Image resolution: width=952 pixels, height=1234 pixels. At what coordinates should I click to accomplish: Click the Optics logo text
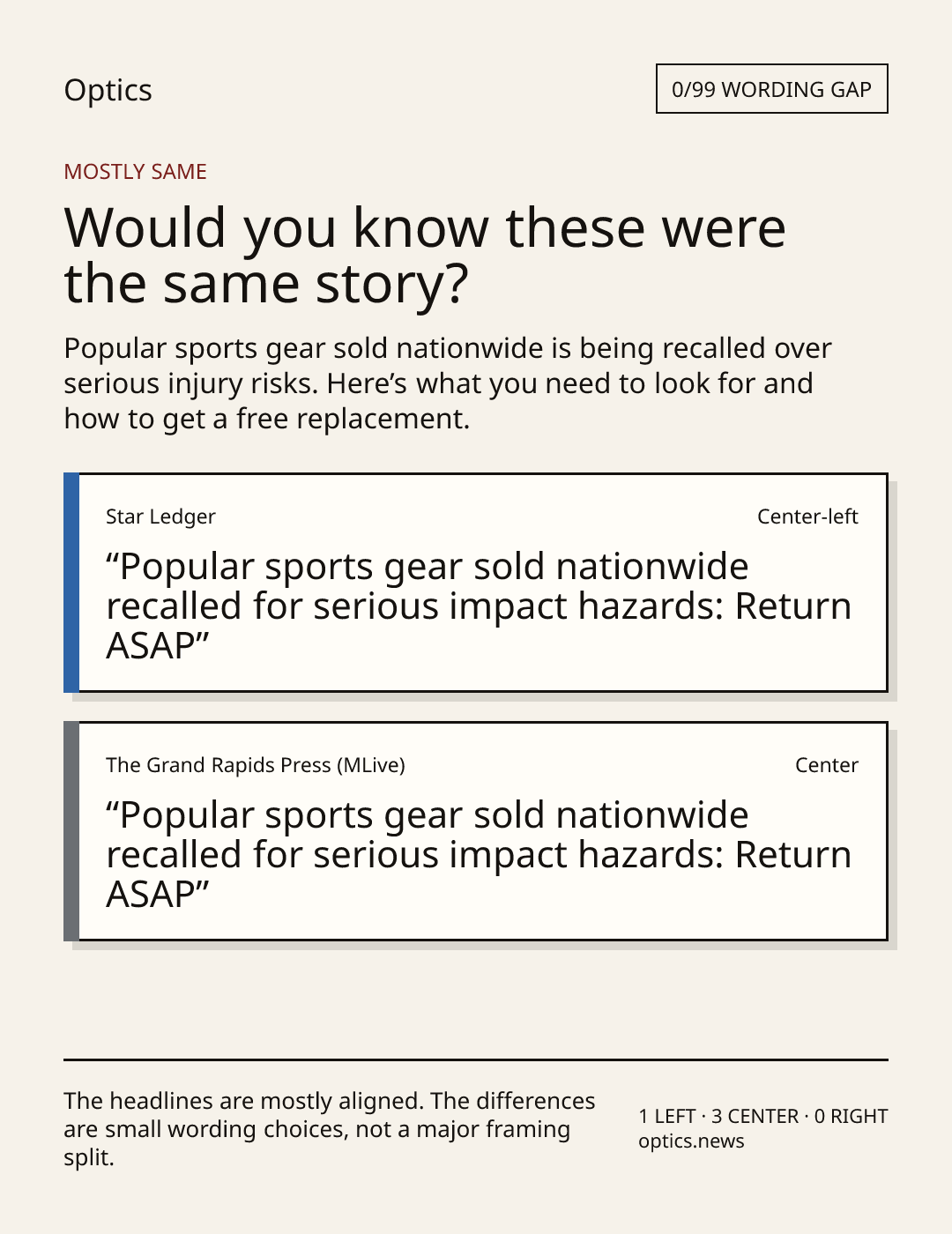pos(108,90)
